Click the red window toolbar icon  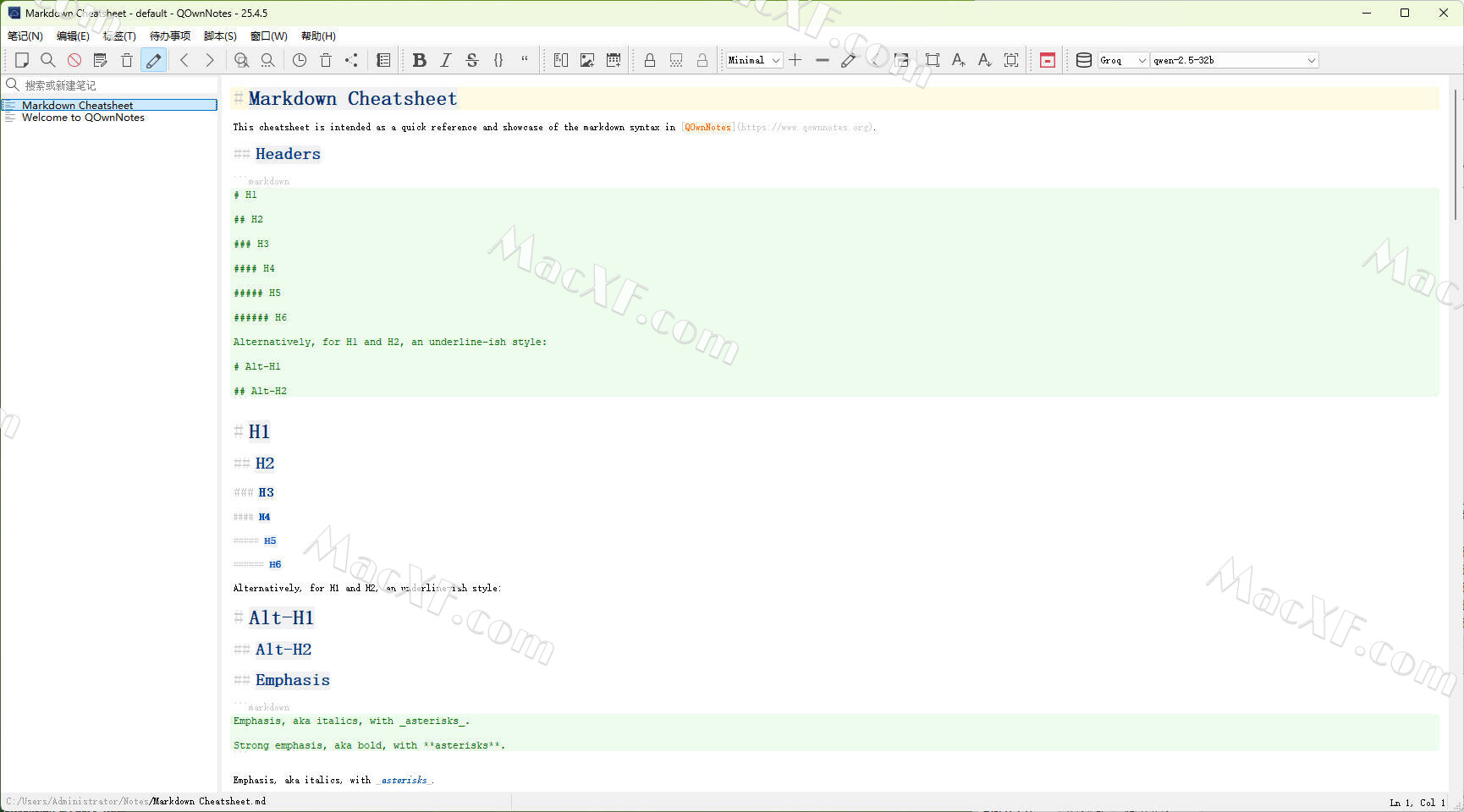pos(1048,60)
